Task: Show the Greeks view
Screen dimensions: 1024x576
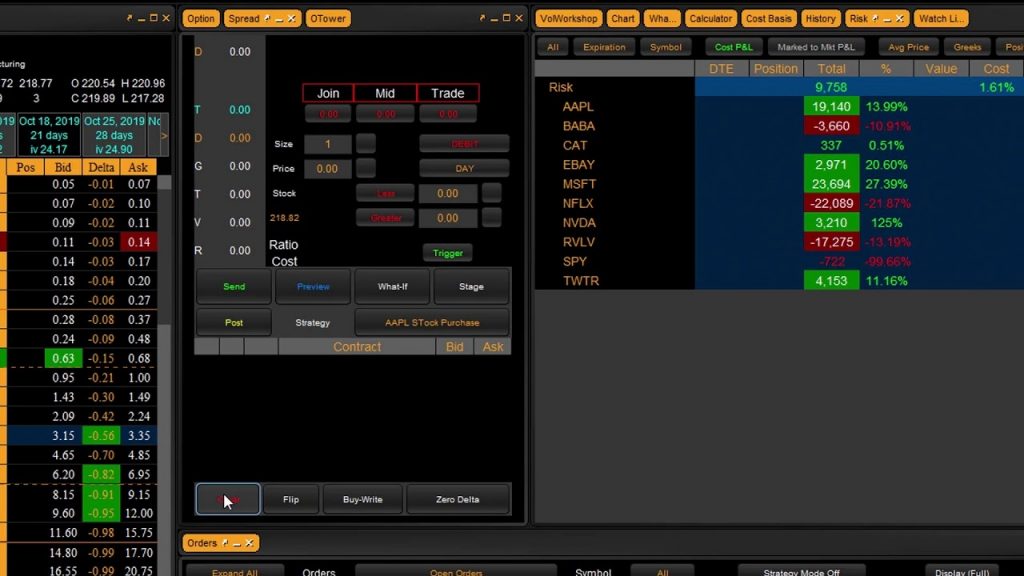Action: click(967, 47)
